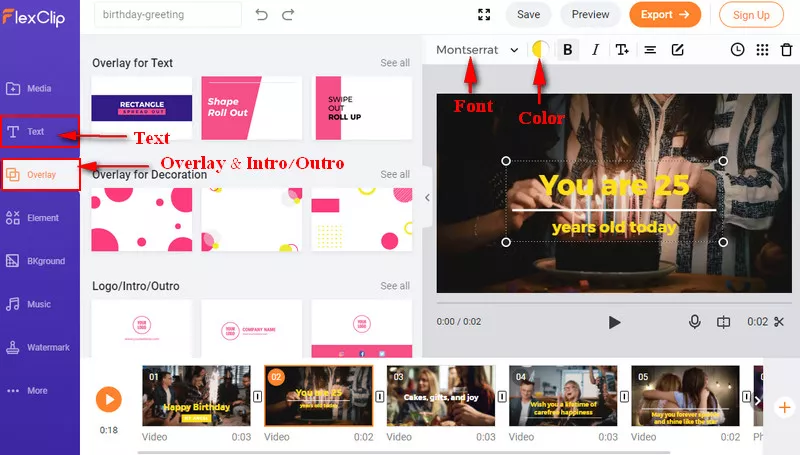Select storyboard clip 03 Cakes, gifts, and joy
Image resolution: width=800 pixels, height=455 pixels.
[x=441, y=396]
